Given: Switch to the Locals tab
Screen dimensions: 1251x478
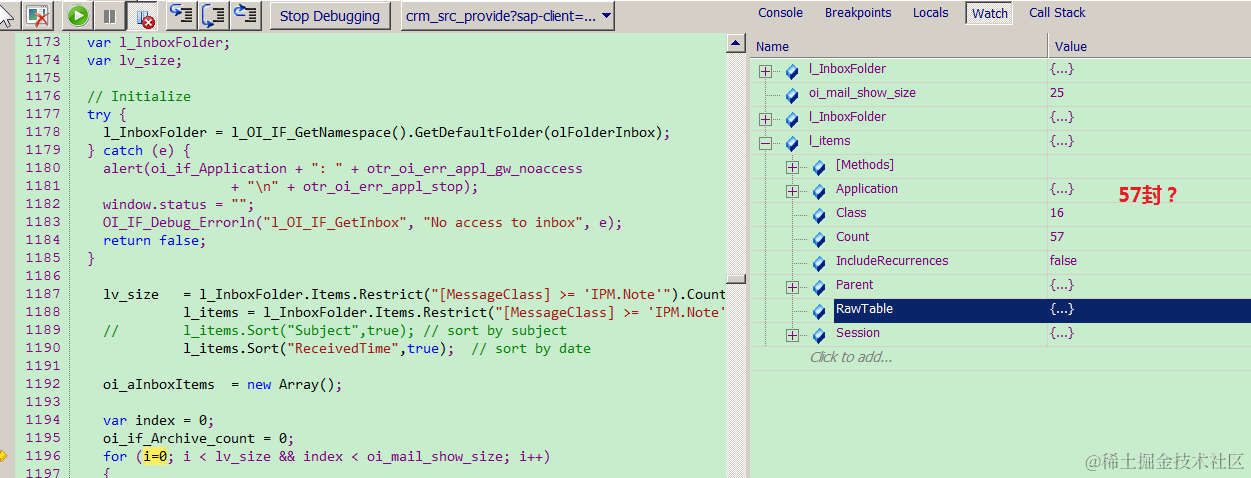Looking at the screenshot, I should coord(930,13).
